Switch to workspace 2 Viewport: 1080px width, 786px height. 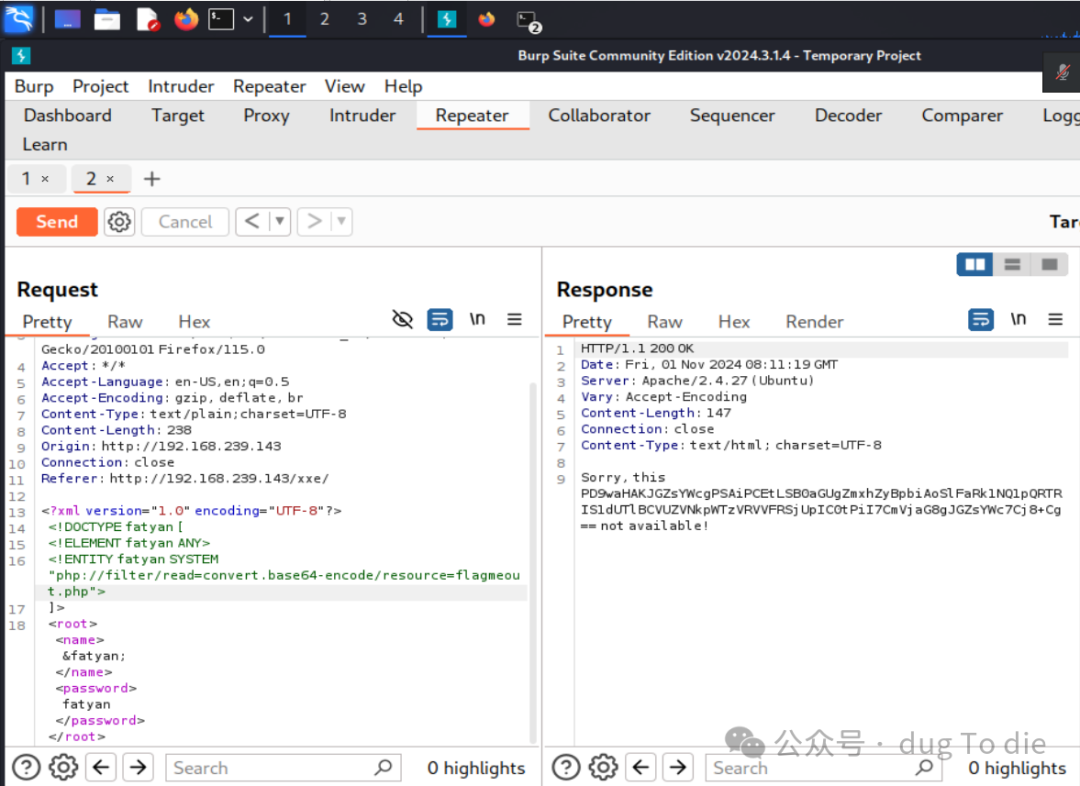pos(324,19)
